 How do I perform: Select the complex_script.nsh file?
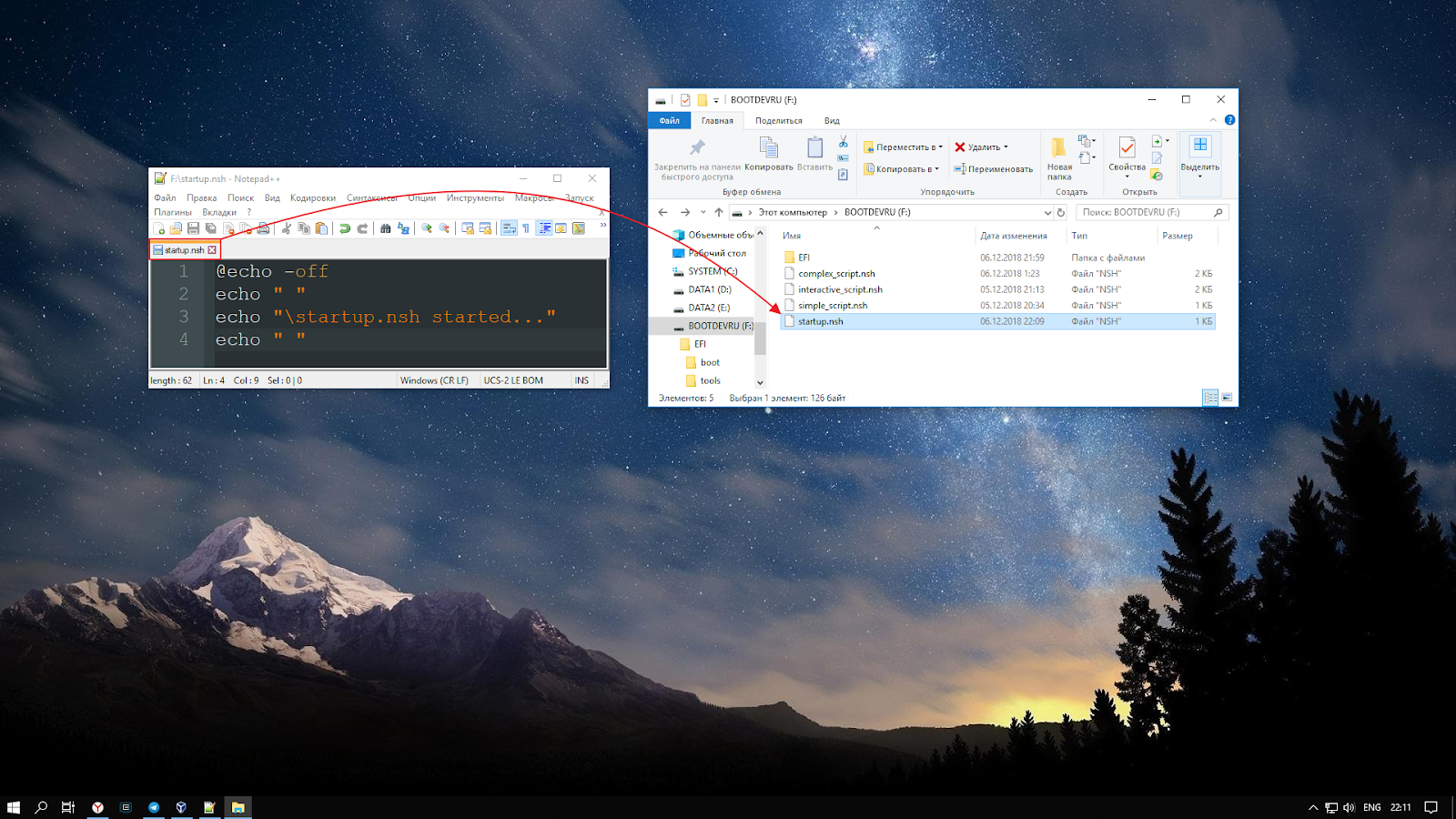(x=998, y=273)
